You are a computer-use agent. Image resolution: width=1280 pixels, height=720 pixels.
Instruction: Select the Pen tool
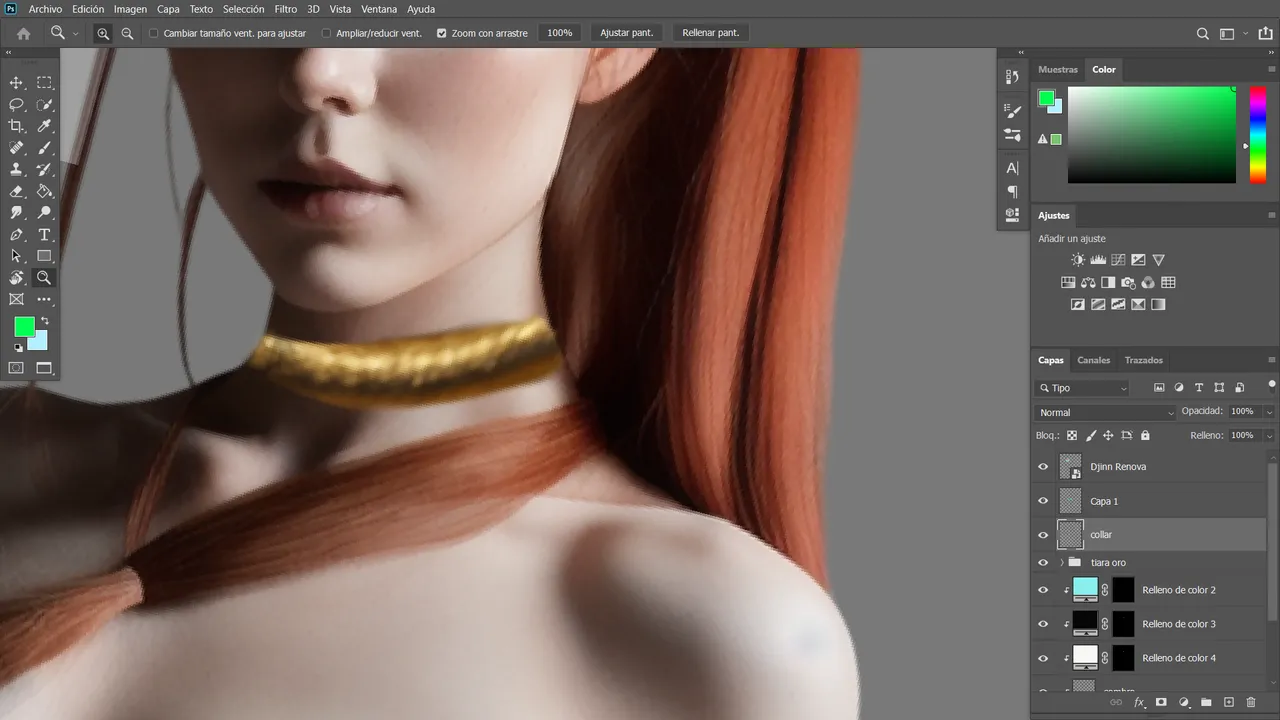[16, 235]
